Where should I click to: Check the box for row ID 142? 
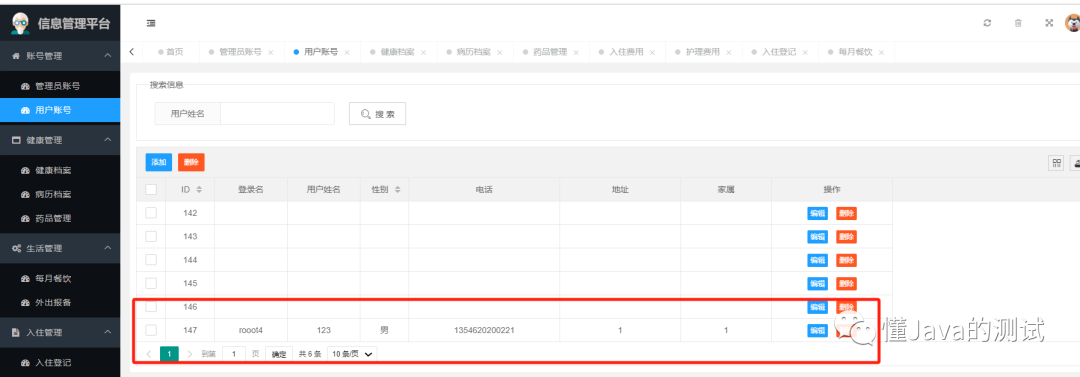coord(151,213)
